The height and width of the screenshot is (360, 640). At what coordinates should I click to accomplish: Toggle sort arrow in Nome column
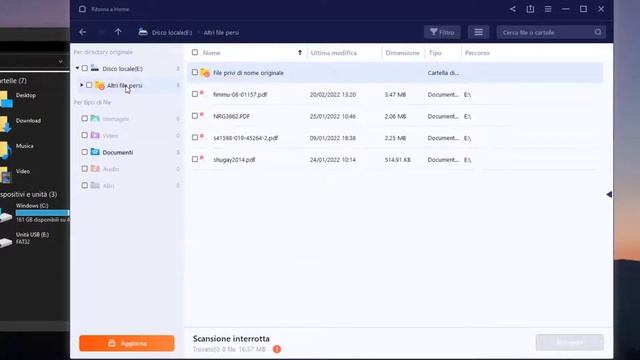(300, 52)
